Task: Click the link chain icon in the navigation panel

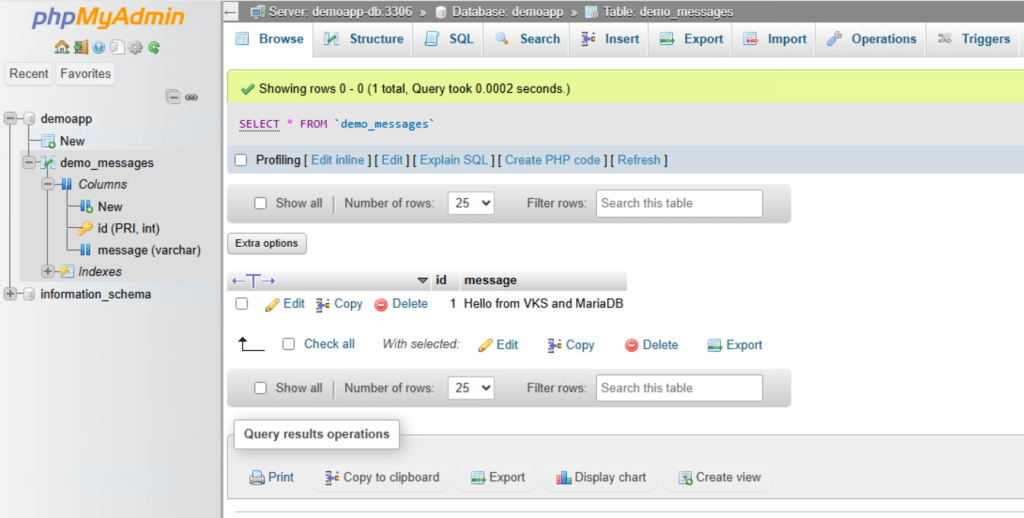Action: pyautogui.click(x=191, y=97)
